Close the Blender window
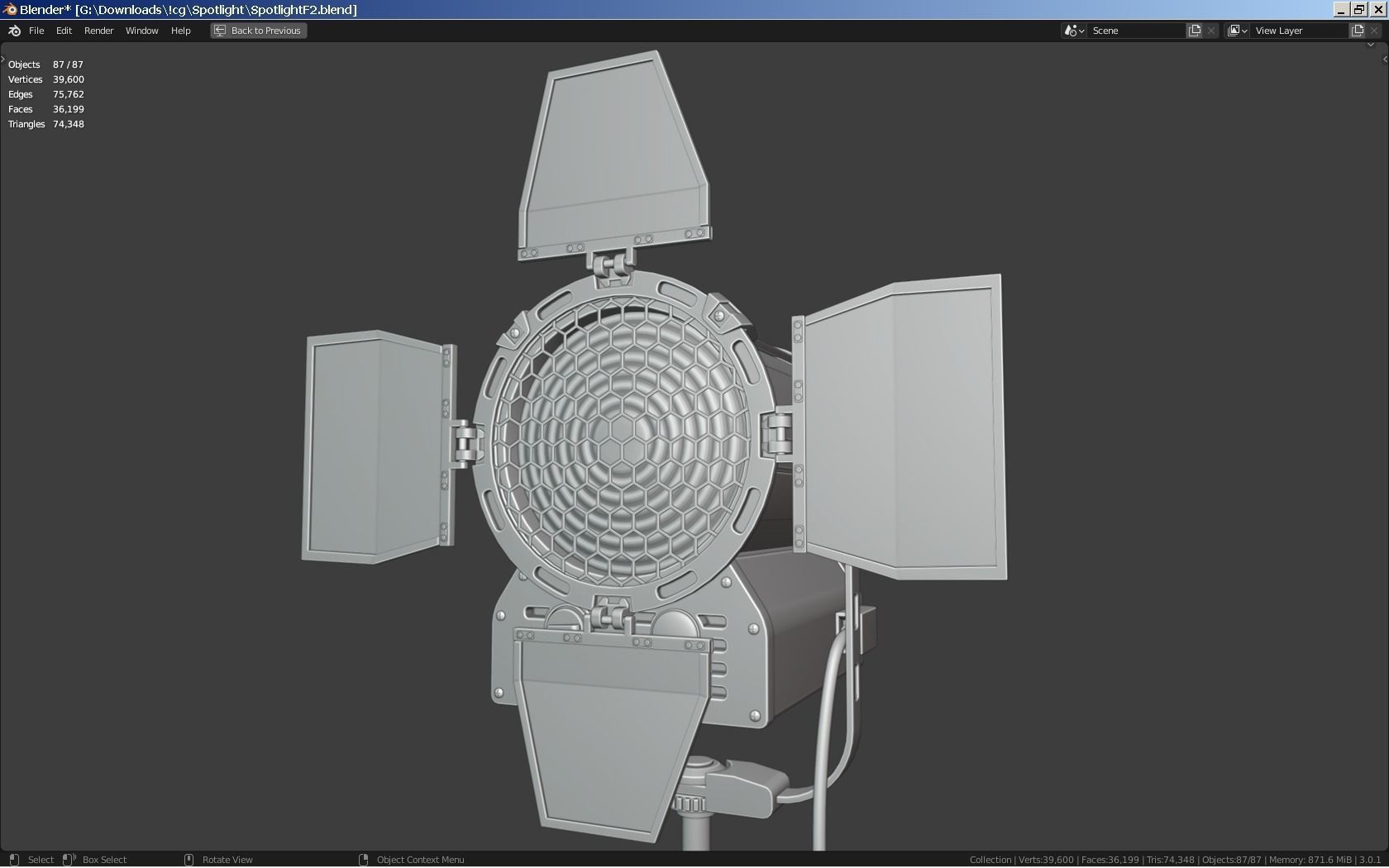Image resolution: width=1389 pixels, height=868 pixels. [x=1377, y=10]
